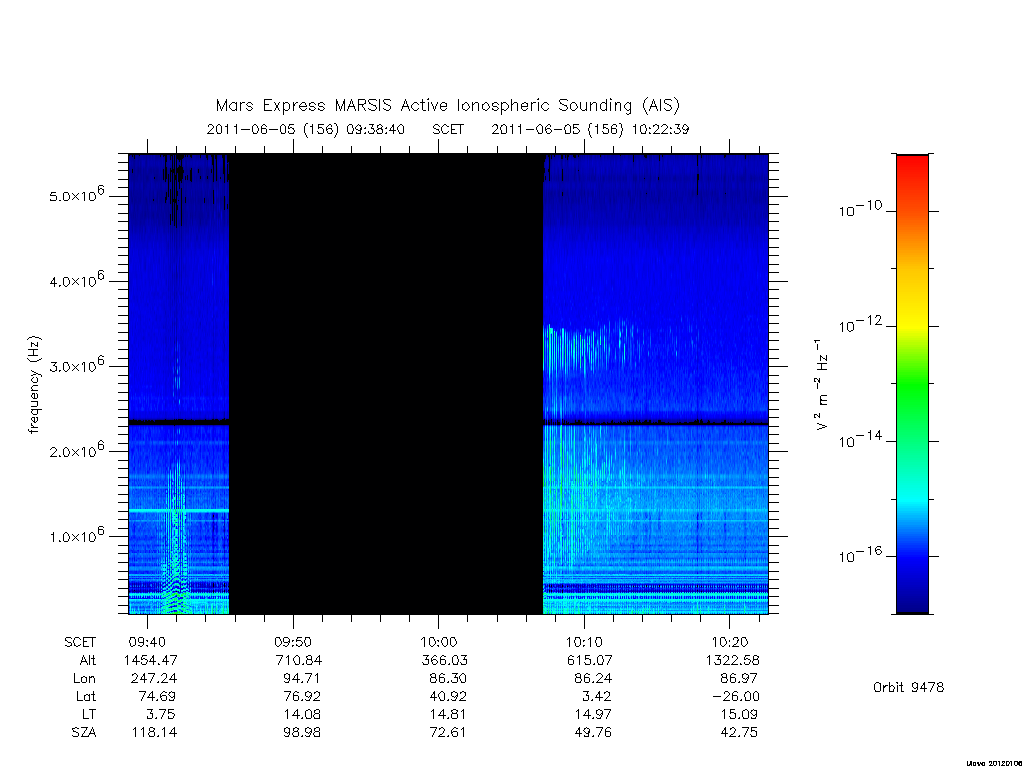Click the '09:50' time tick label

(x=293, y=642)
